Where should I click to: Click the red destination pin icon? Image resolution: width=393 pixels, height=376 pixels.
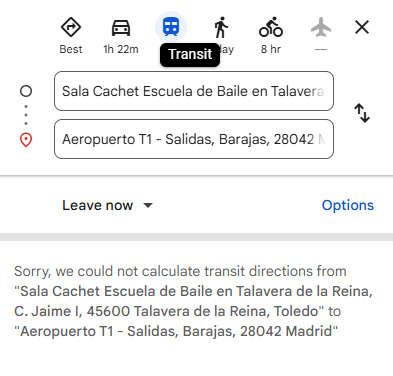pos(26,140)
